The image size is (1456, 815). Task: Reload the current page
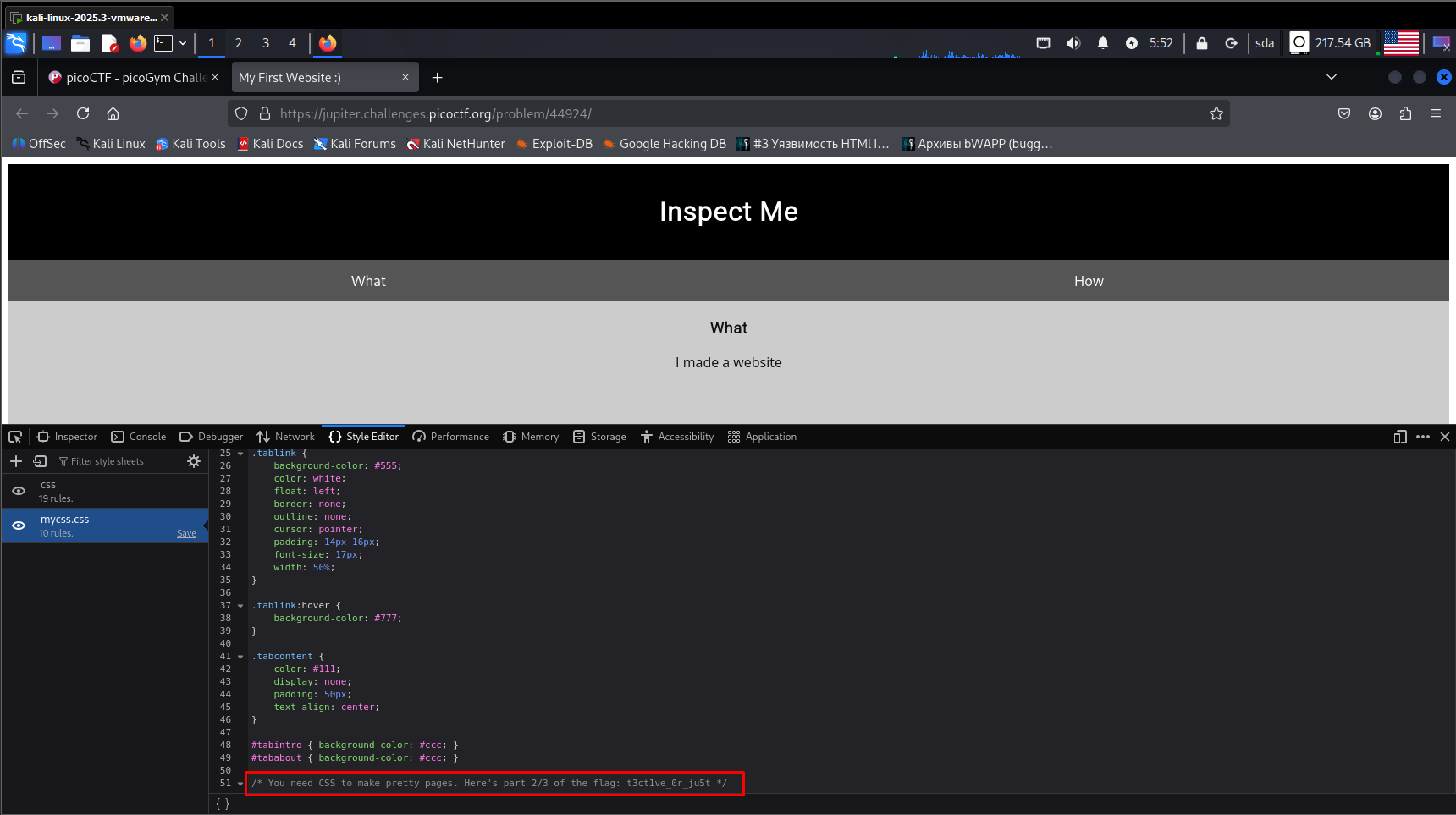tap(83, 113)
